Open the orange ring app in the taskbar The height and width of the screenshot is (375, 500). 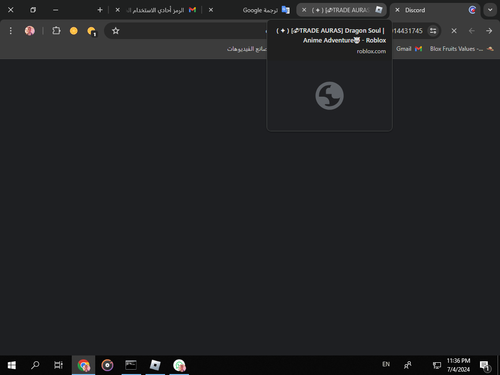[107, 365]
